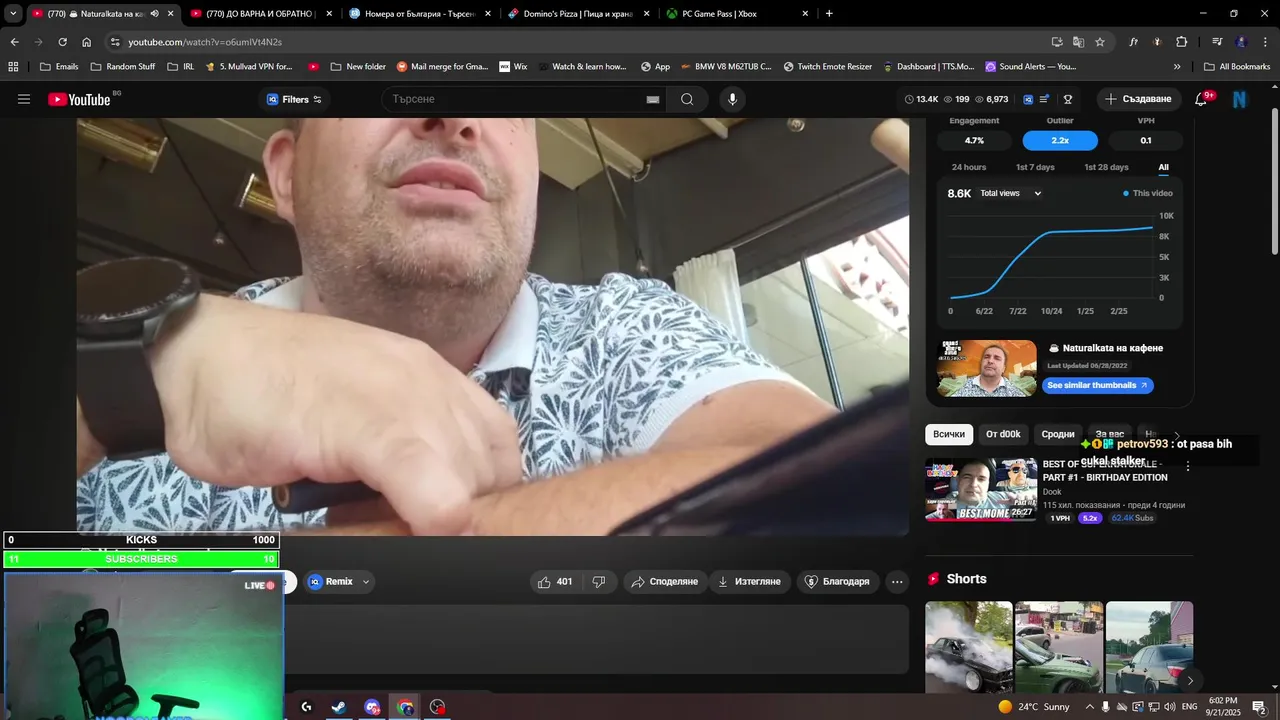The height and width of the screenshot is (720, 1280).
Task: Select the 24 hours range
Action: [x=968, y=167]
